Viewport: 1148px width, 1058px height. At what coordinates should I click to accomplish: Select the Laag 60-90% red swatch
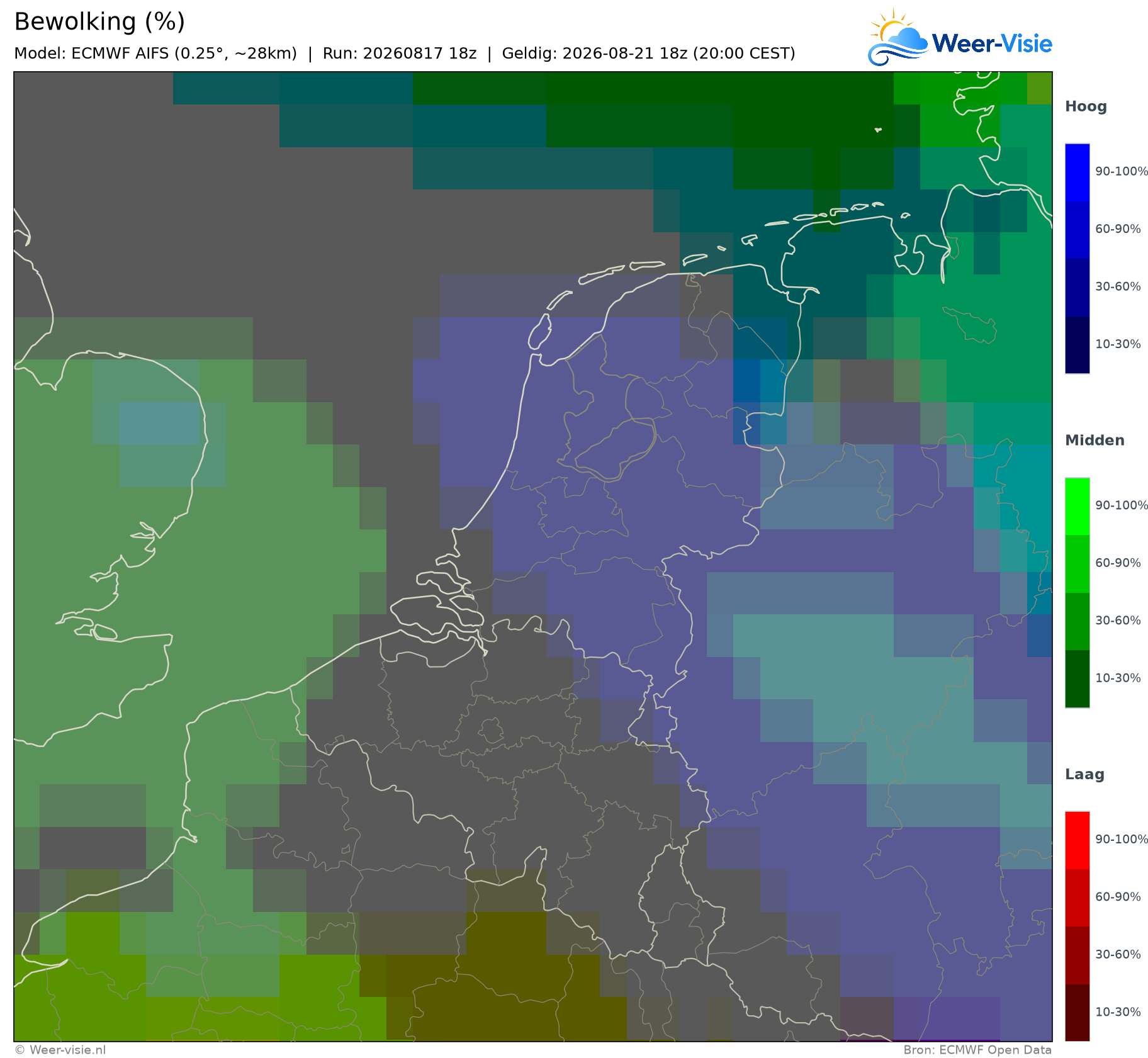[x=1077, y=898]
